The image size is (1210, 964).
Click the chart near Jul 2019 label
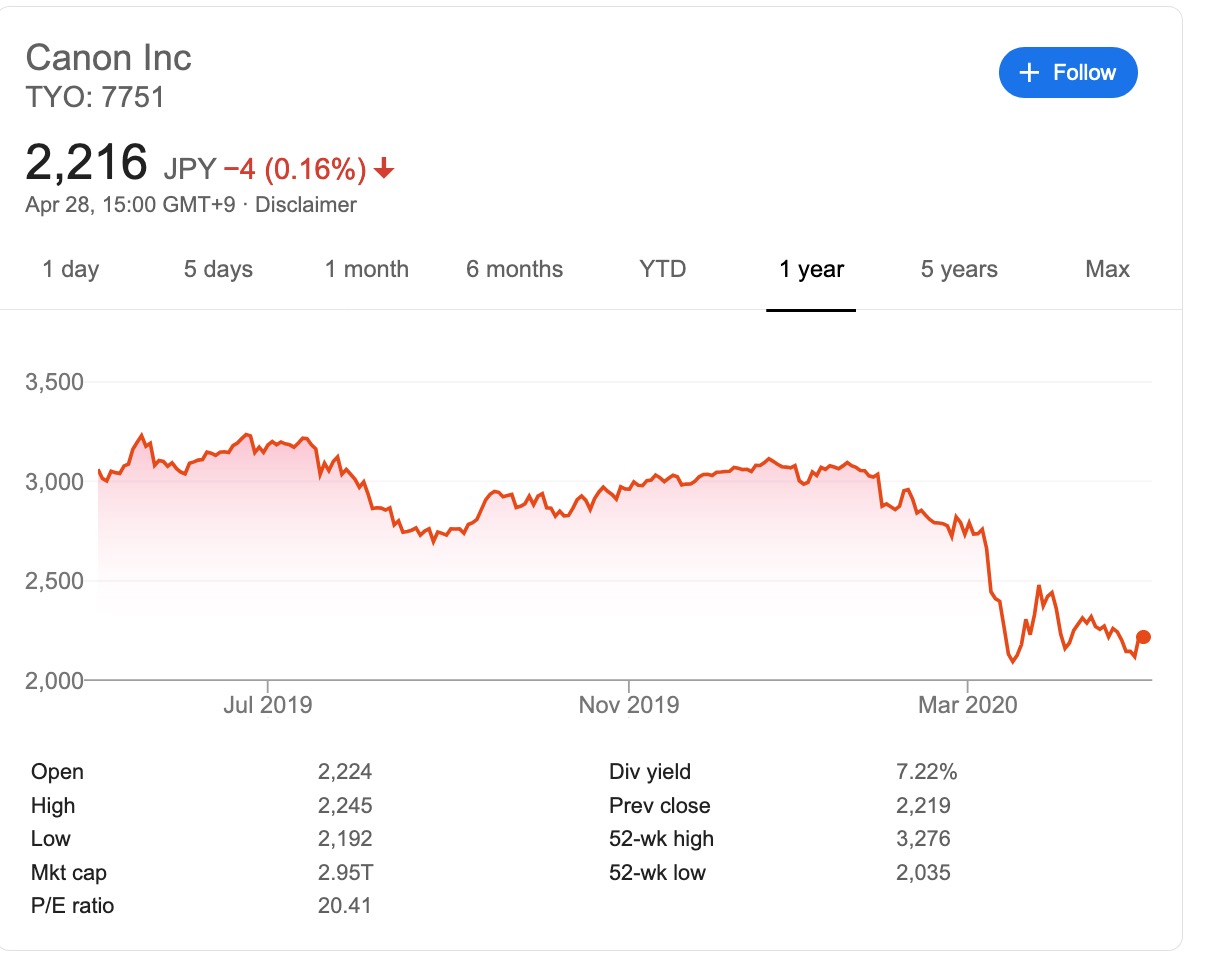tap(267, 705)
